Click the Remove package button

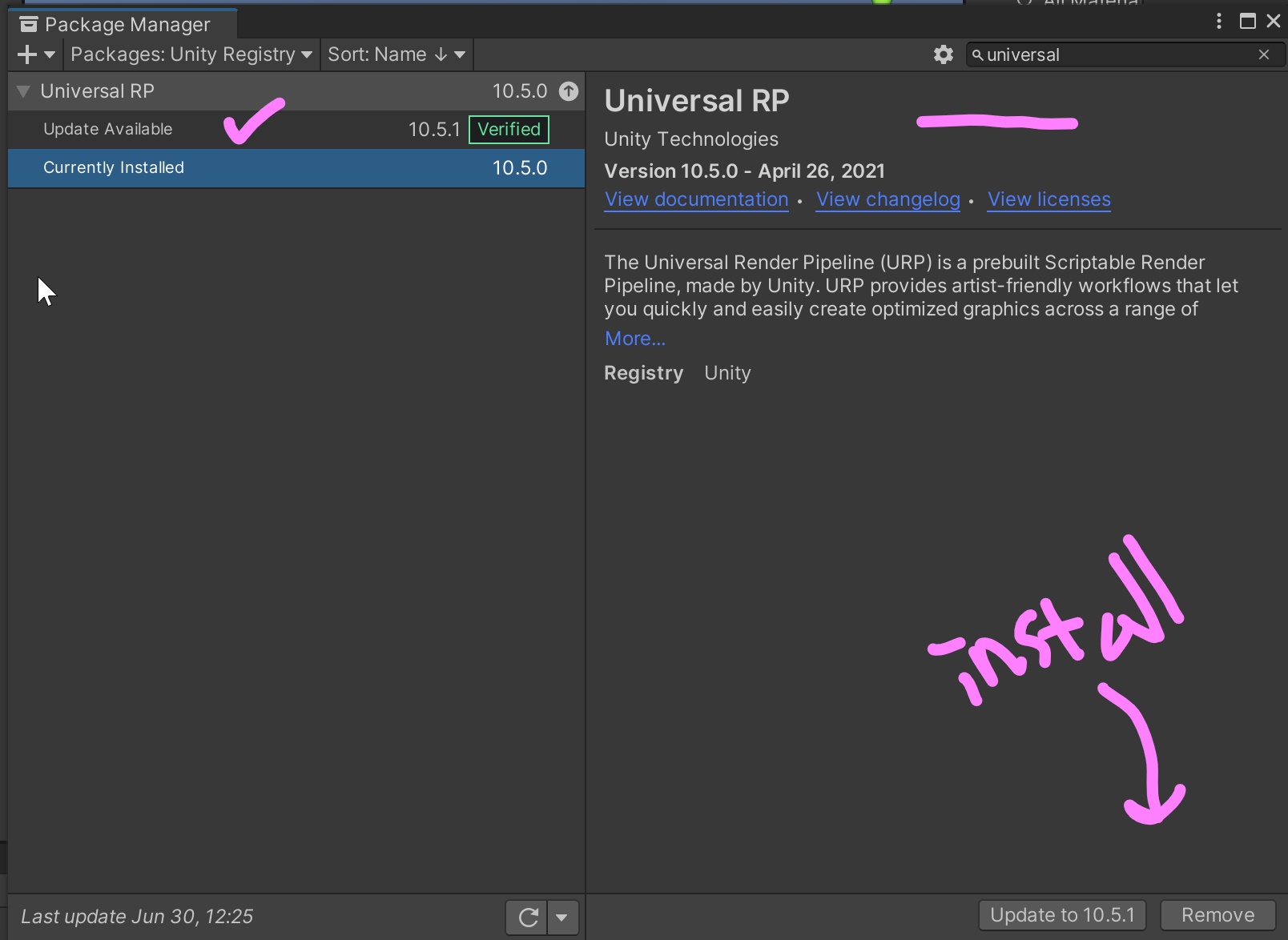click(1218, 915)
